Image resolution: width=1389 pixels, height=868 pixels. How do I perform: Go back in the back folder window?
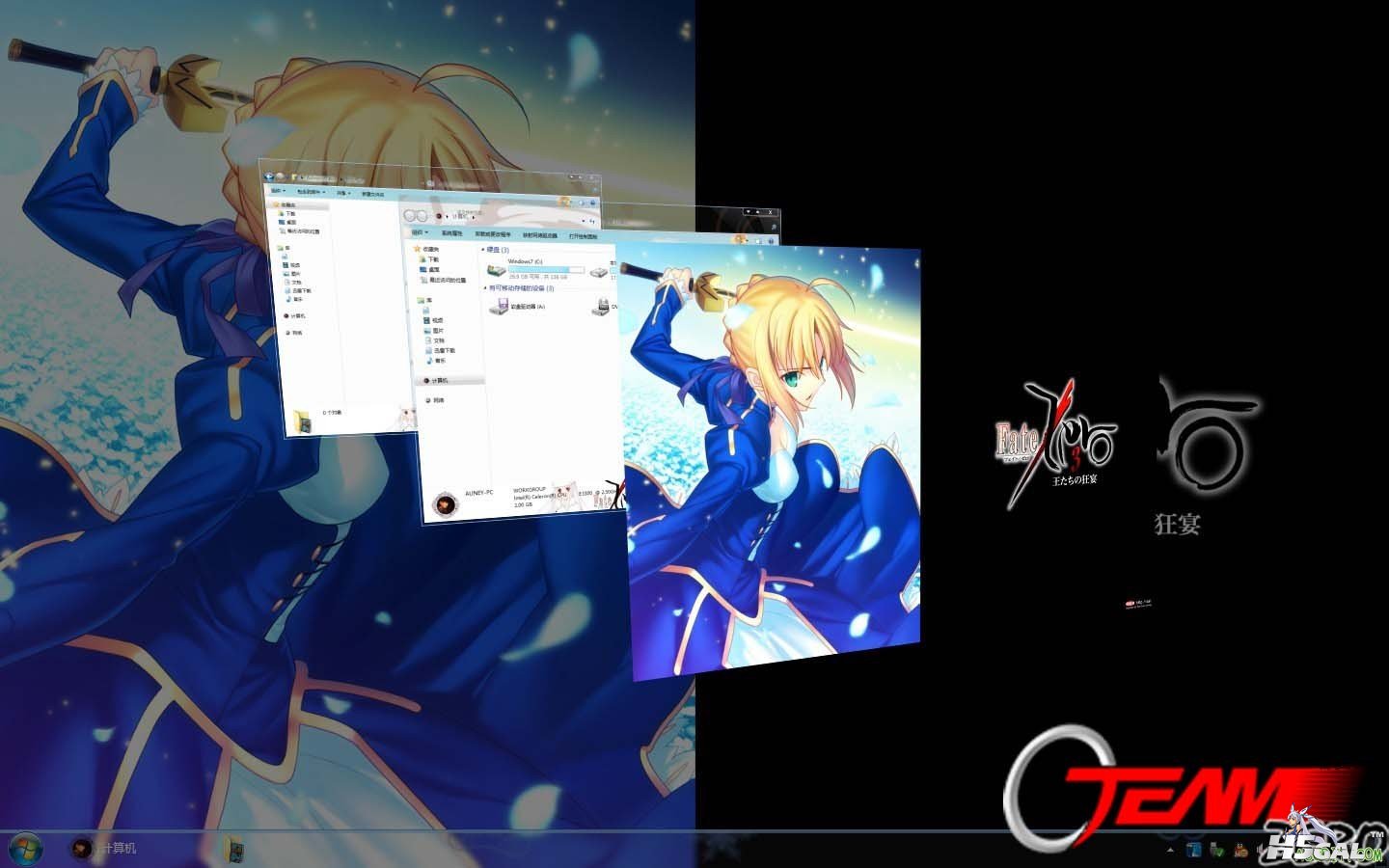[270, 176]
